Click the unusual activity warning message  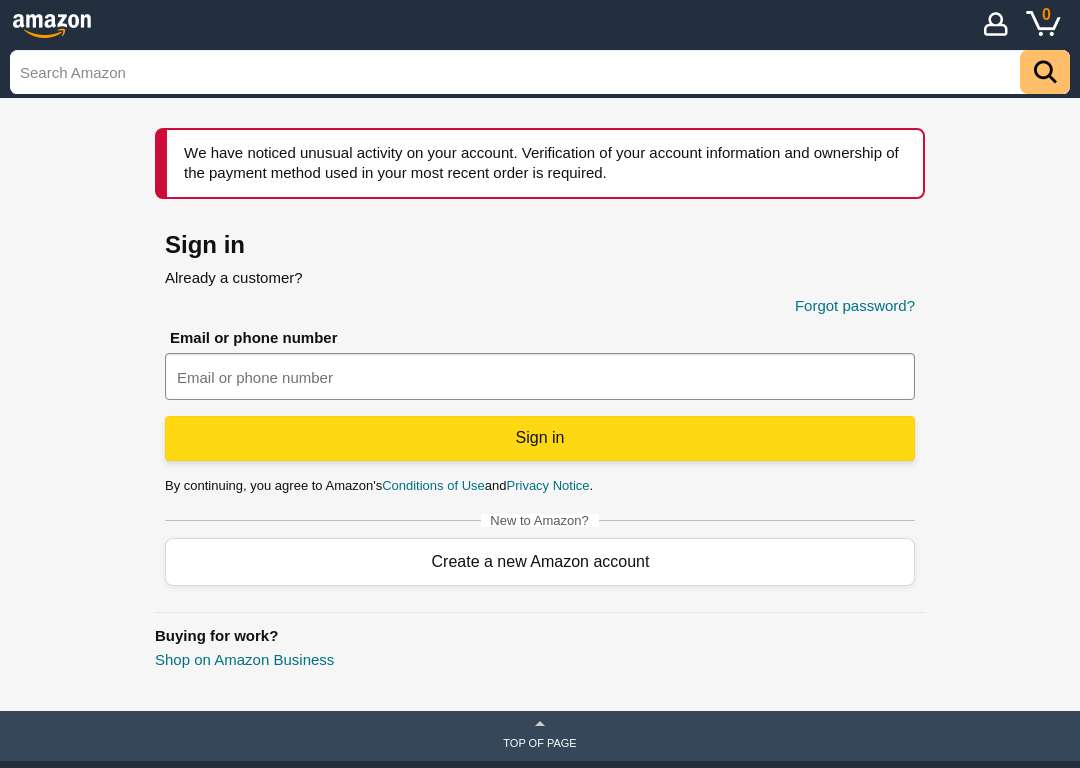[x=541, y=163]
